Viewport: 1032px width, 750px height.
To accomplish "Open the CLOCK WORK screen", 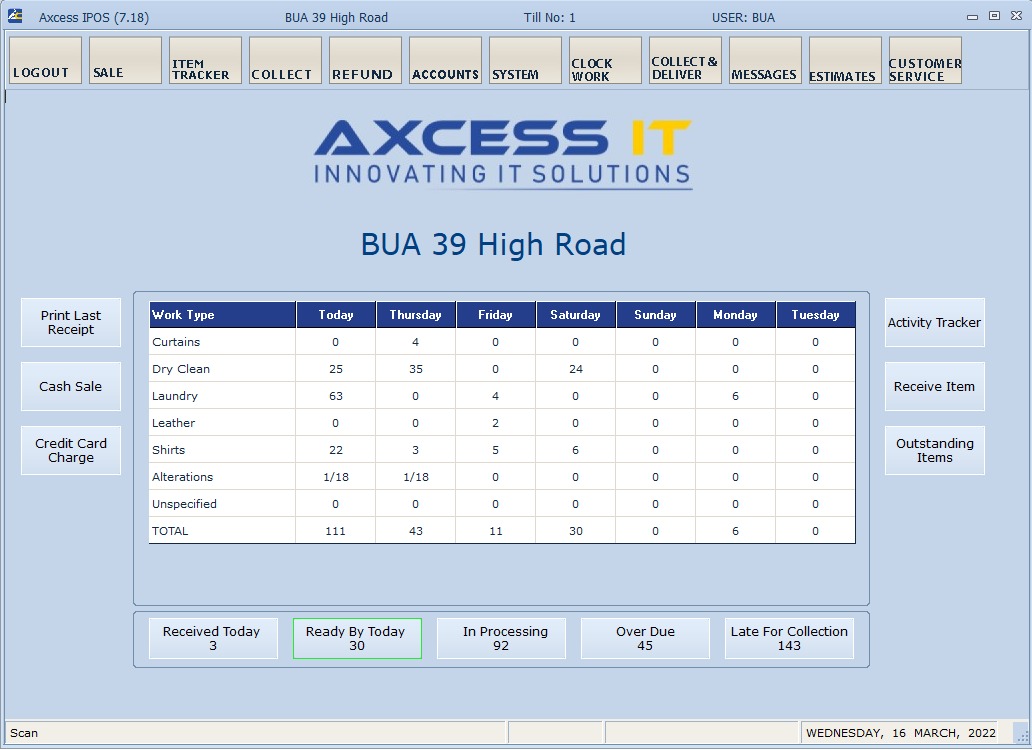I will (x=604, y=60).
